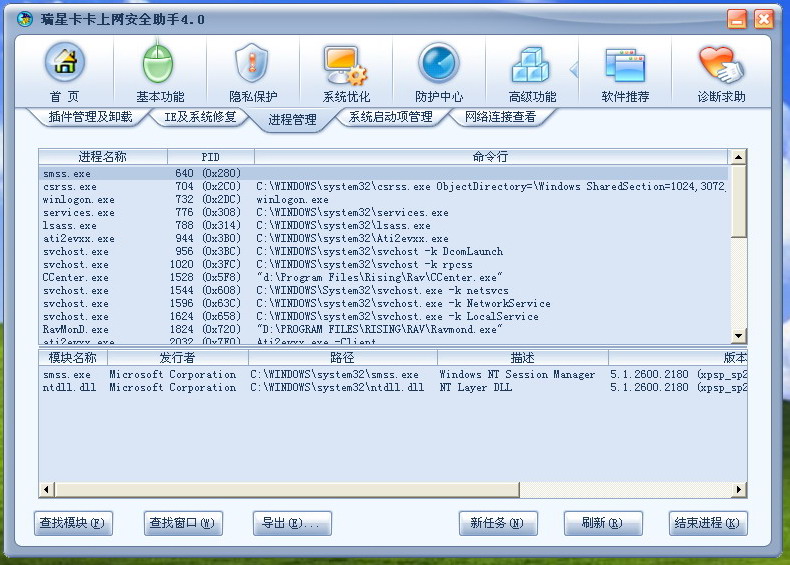Click path C:\WINDOWS\system32\ntdll.dll
The height and width of the screenshot is (565, 790).
(x=337, y=388)
